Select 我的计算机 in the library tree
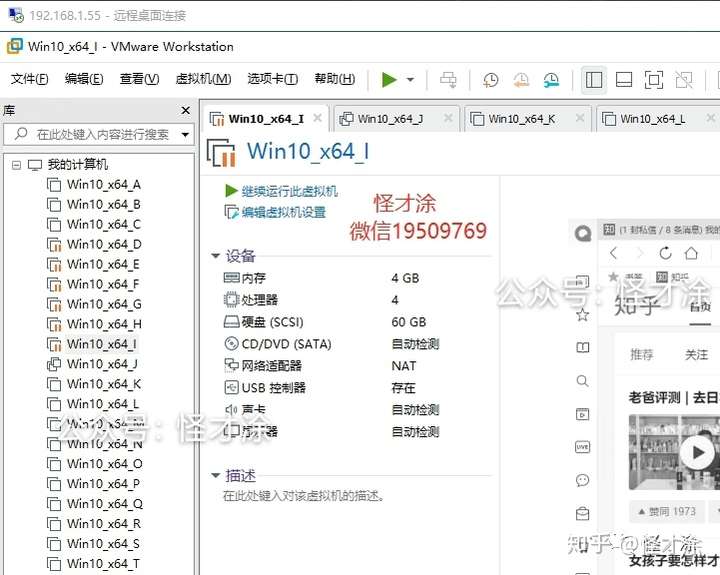This screenshot has height=575, width=720. pos(78,164)
